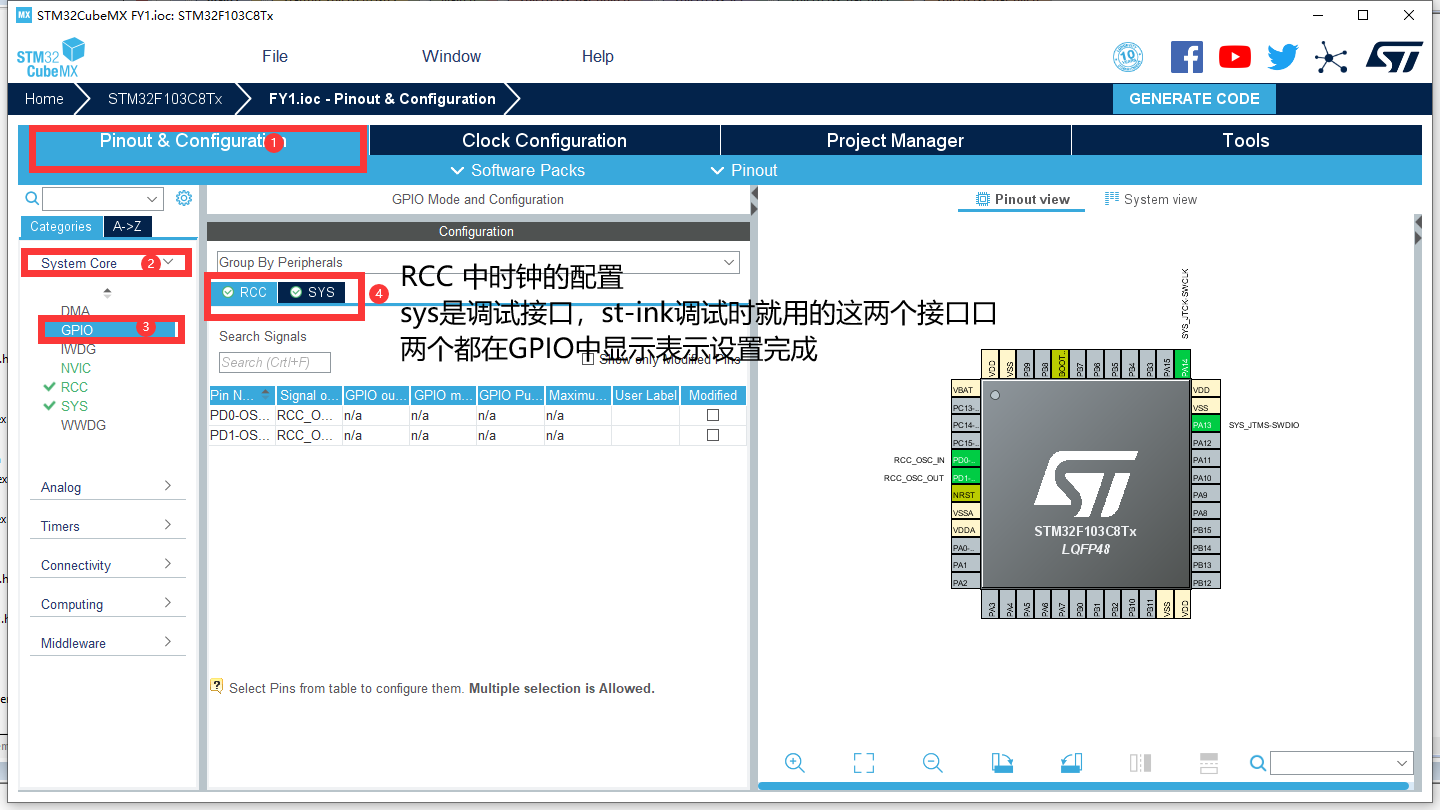Screen dimensions: 1440x810
Task: Click the Search Signals input field
Action: [x=274, y=361]
